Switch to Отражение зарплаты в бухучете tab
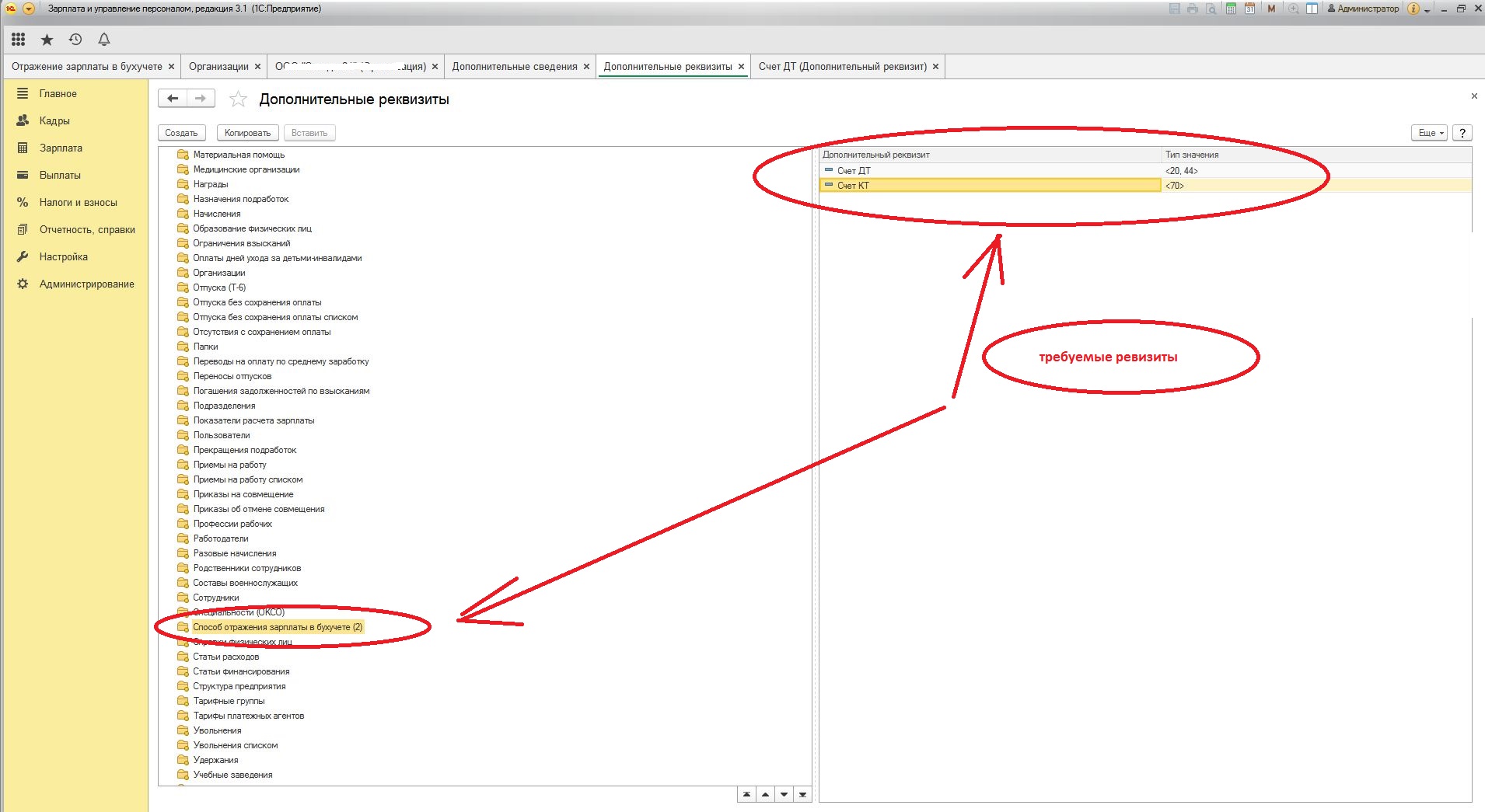This screenshot has height=812, width=1485. tap(86, 67)
